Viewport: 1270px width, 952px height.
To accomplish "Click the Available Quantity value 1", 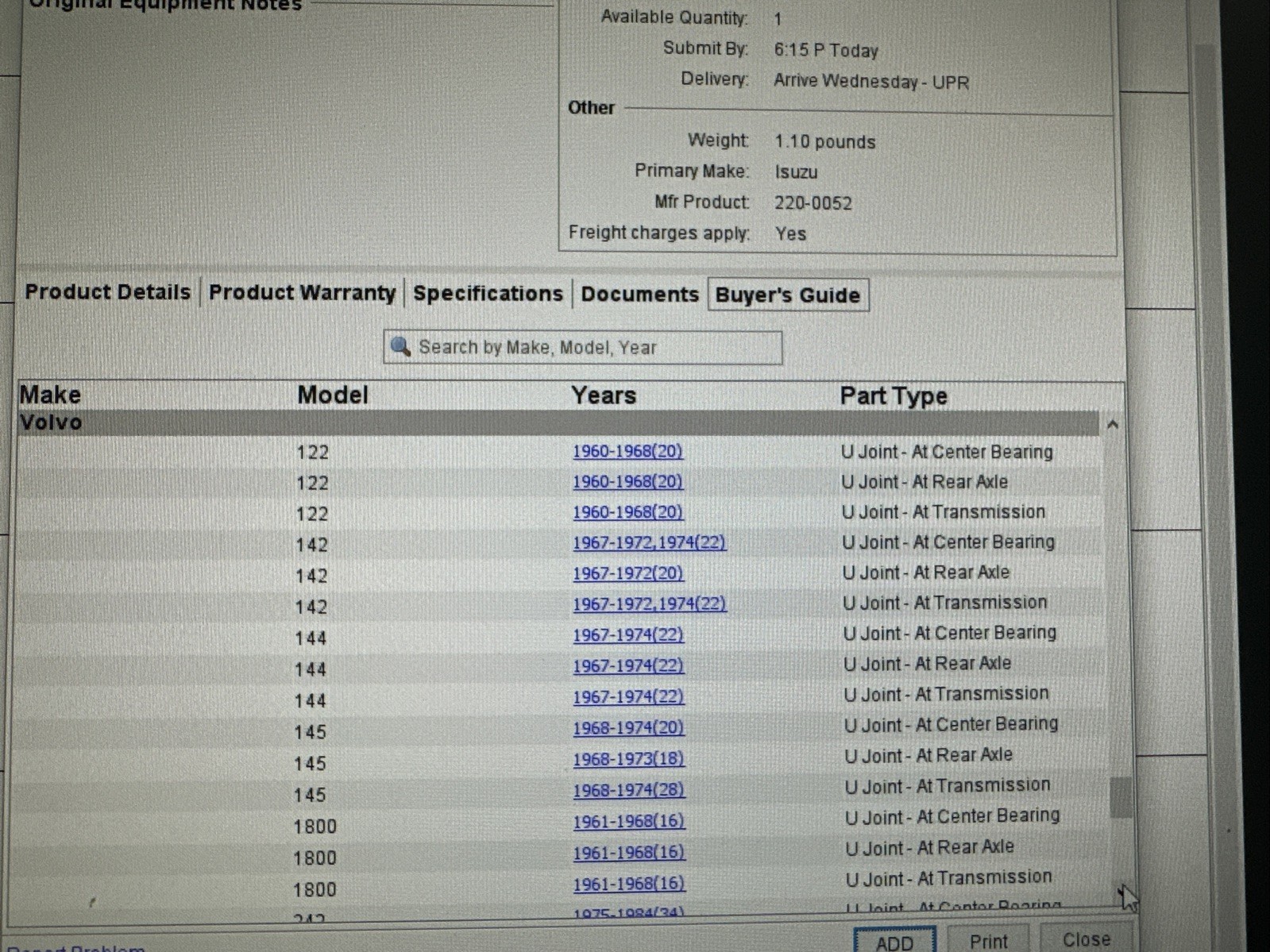I will (x=778, y=18).
